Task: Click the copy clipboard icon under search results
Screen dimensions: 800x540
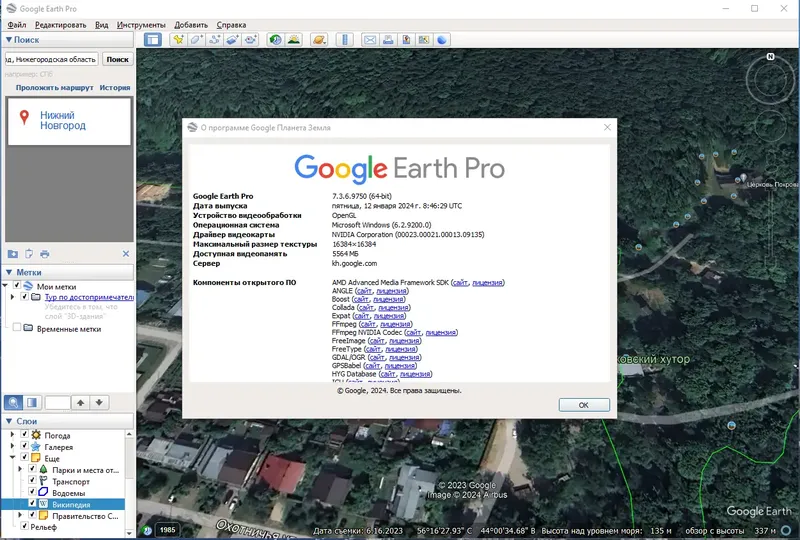Action: (29, 254)
